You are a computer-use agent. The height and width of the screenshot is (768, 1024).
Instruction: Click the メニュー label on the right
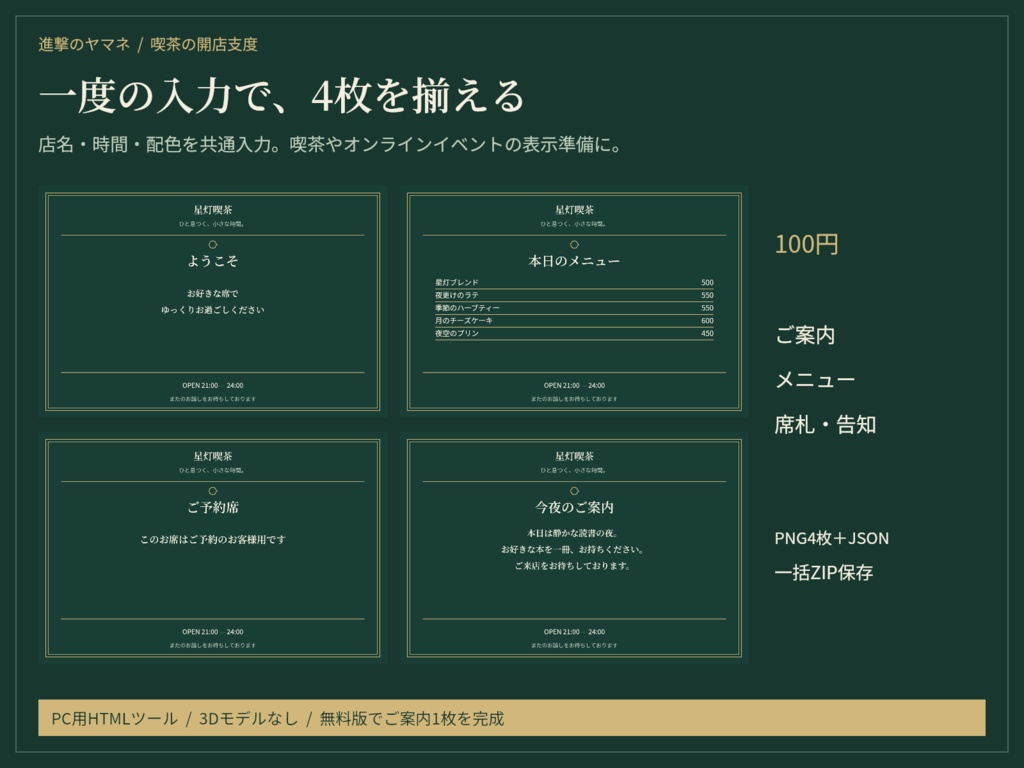tap(814, 379)
